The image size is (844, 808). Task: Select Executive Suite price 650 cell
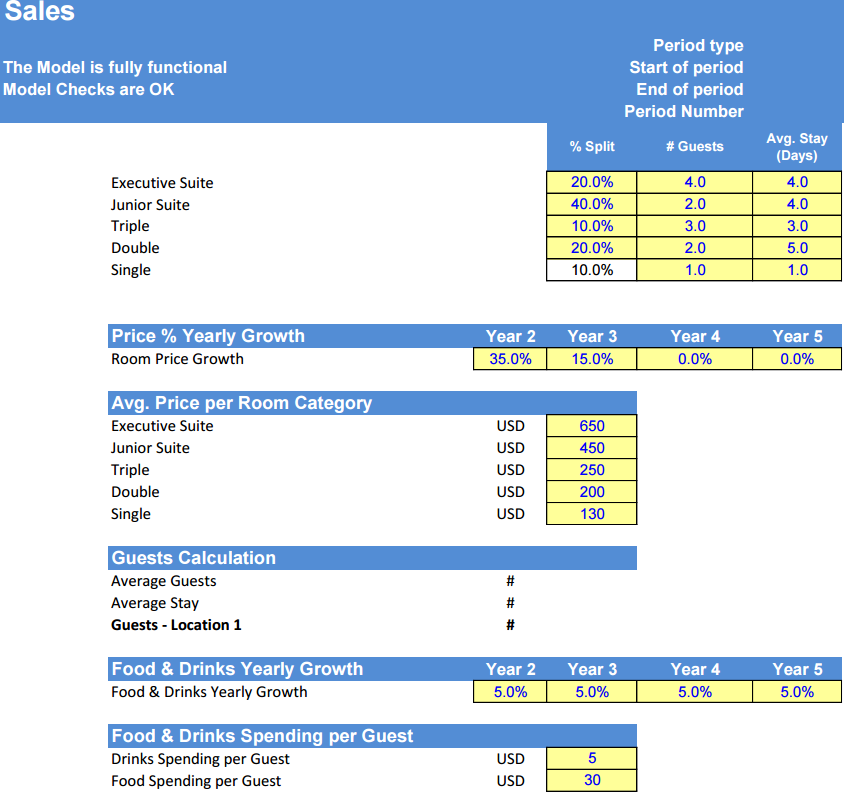[592, 426]
